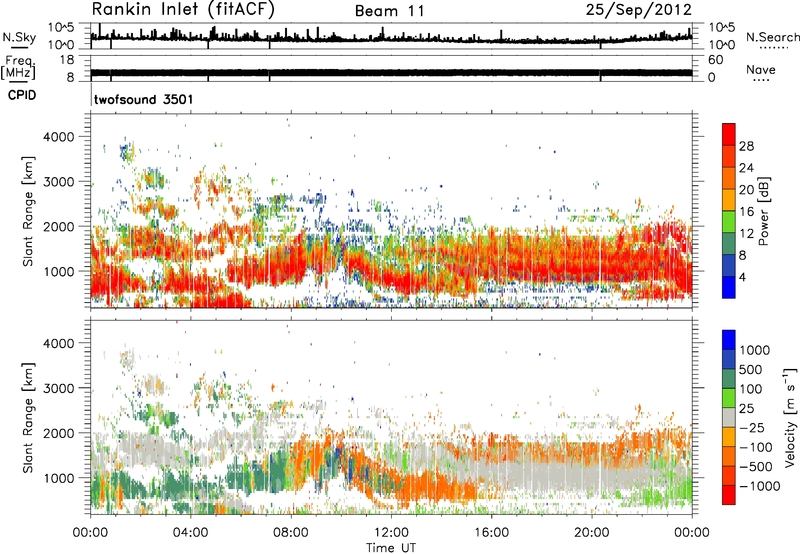Click the '10^0' tick beside N.Search
Image resolution: width=800 pixels, height=554 pixels.
pyautogui.click(x=722, y=45)
